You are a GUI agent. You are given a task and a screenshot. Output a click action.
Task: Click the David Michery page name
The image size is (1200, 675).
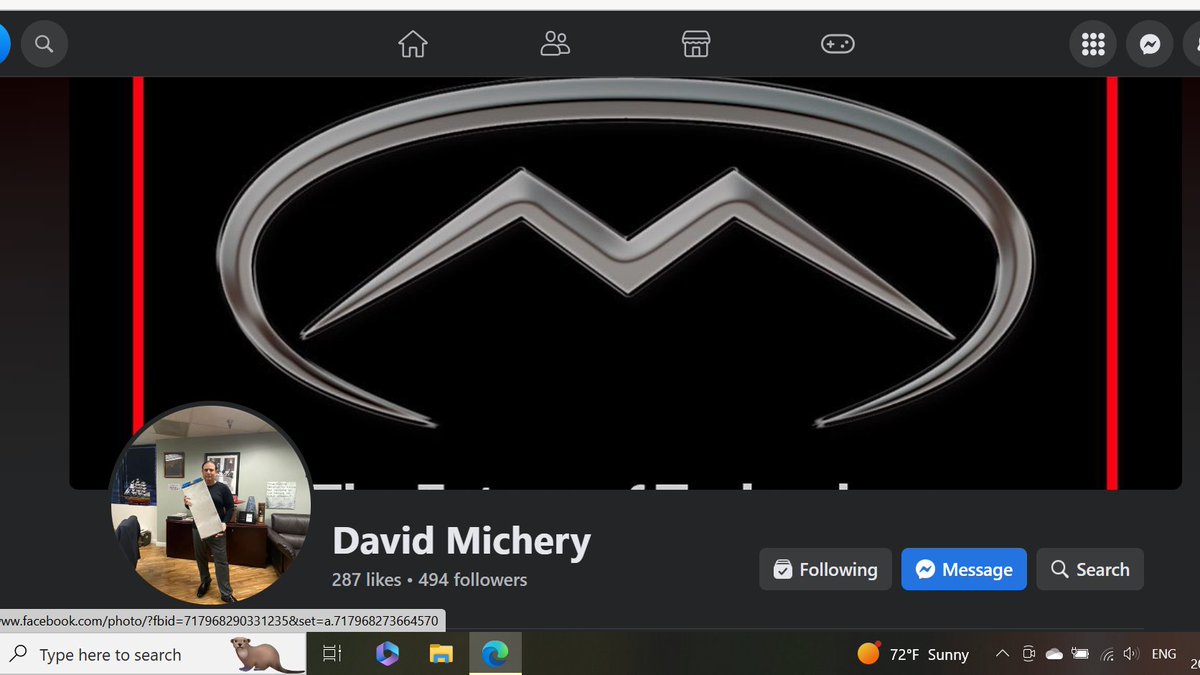[x=461, y=541]
